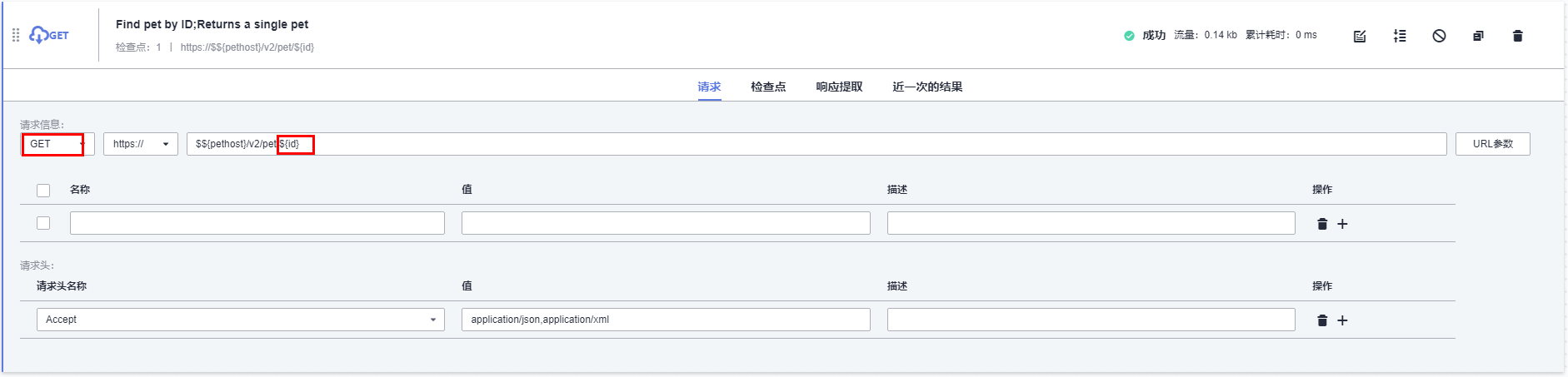This screenshot has width=1568, height=377.
Task: Click the insert-step list icon
Action: [x=1400, y=36]
